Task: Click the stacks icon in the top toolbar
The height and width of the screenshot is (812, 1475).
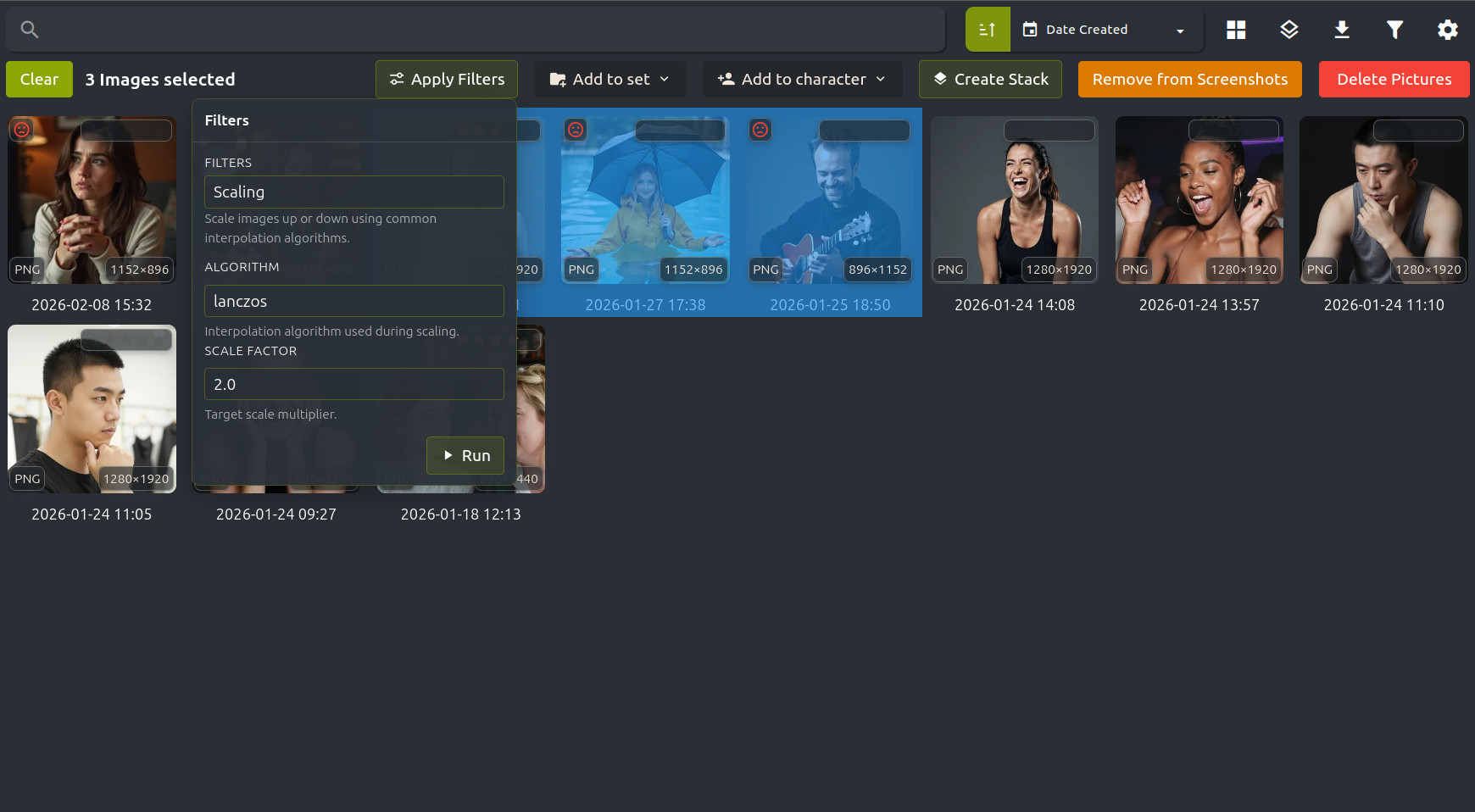Action: click(x=1289, y=29)
